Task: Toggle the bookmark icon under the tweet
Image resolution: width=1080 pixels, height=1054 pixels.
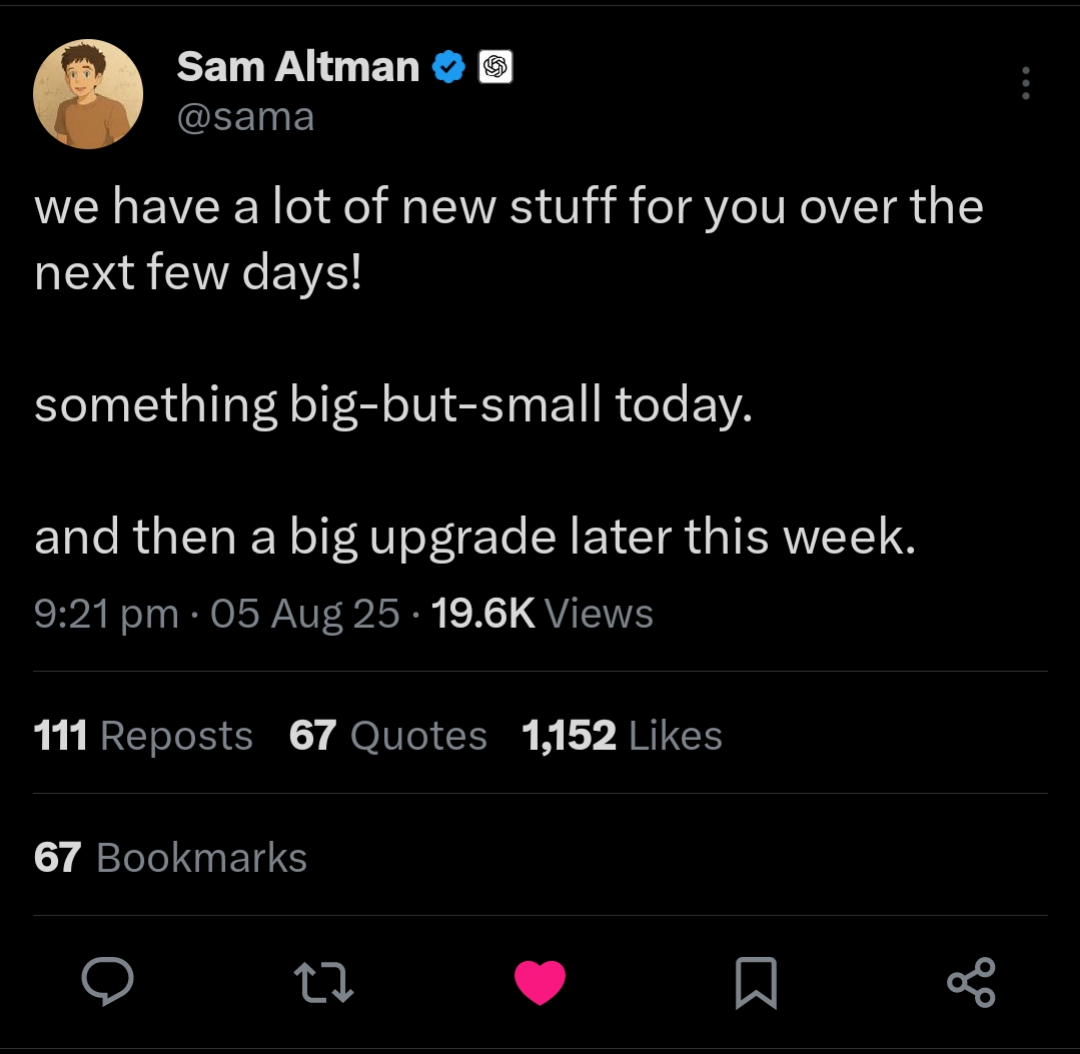Action: tap(755, 982)
